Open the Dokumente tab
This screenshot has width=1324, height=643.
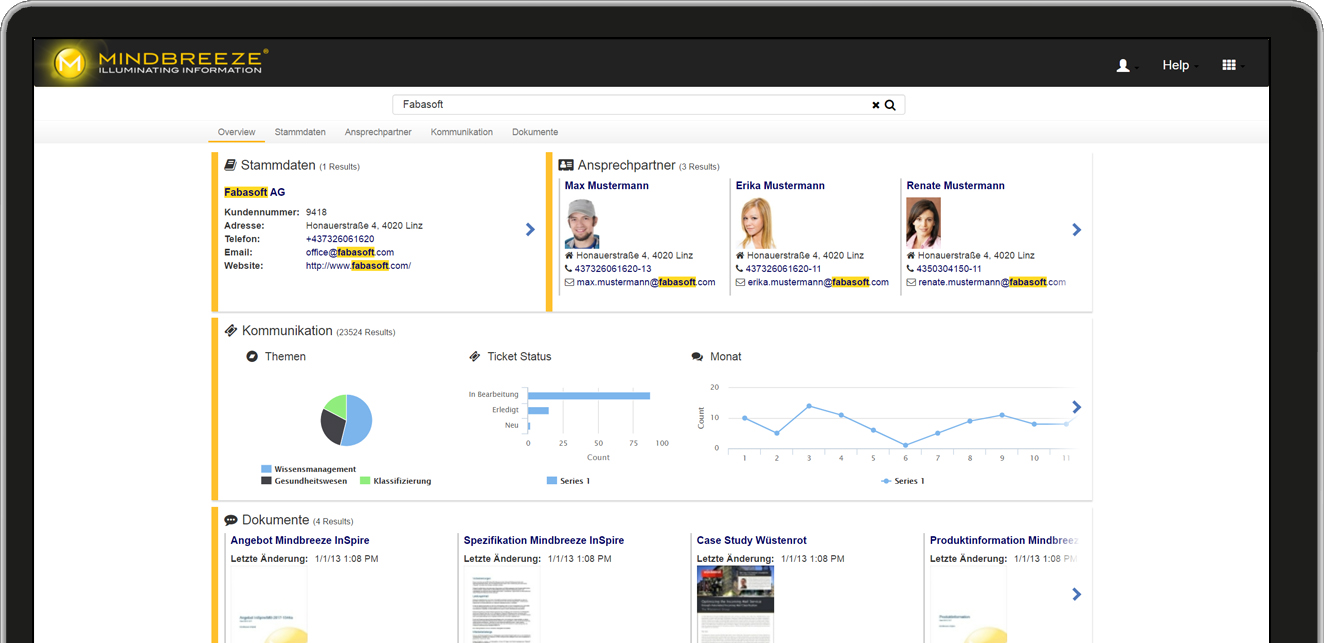point(535,132)
